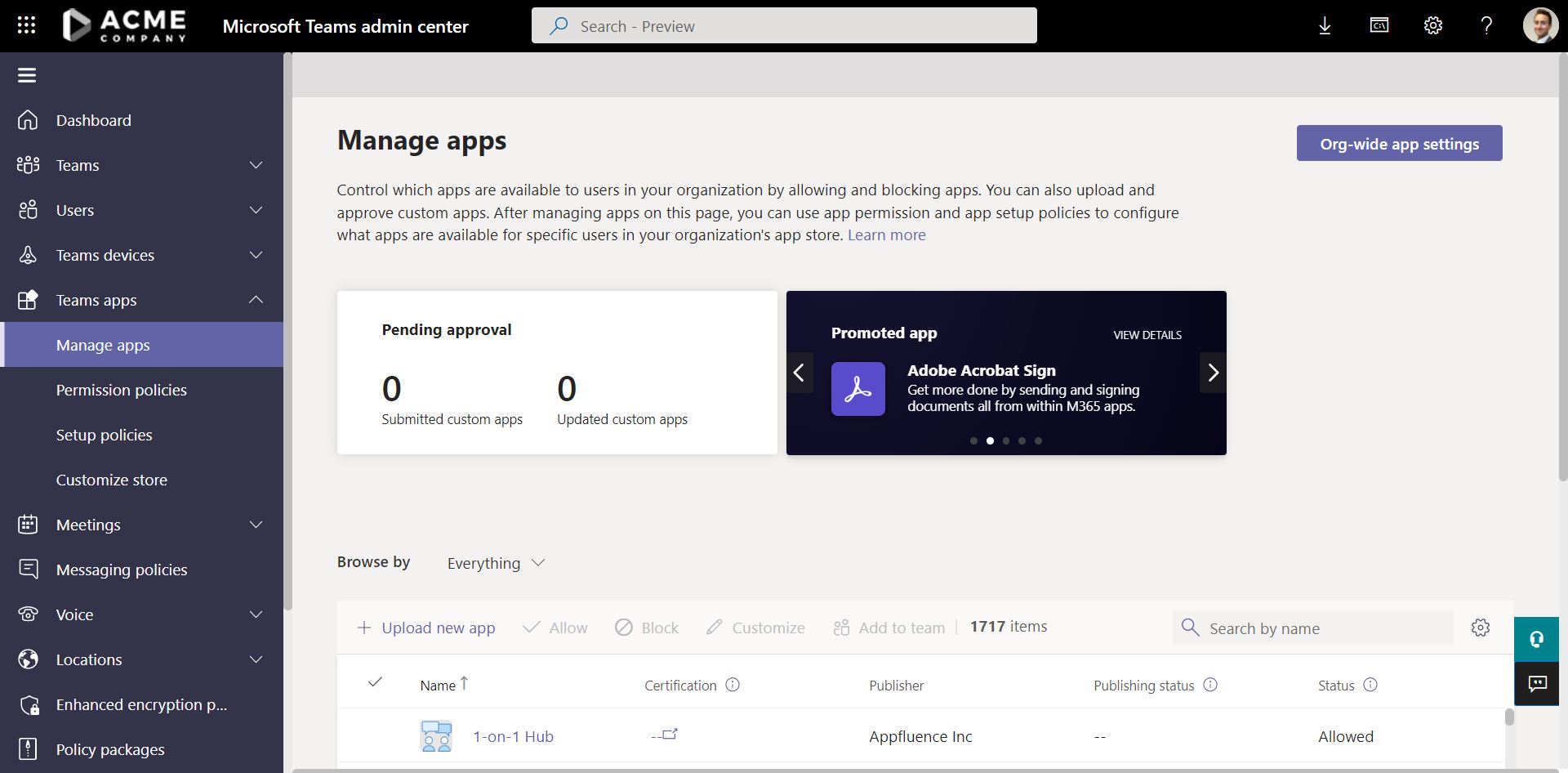Collapse the Teams apps chevron
1568x773 pixels.
256,300
